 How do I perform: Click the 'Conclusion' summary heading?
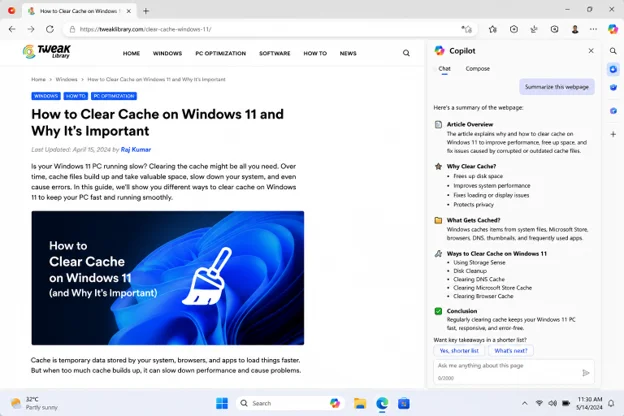[x=462, y=311]
